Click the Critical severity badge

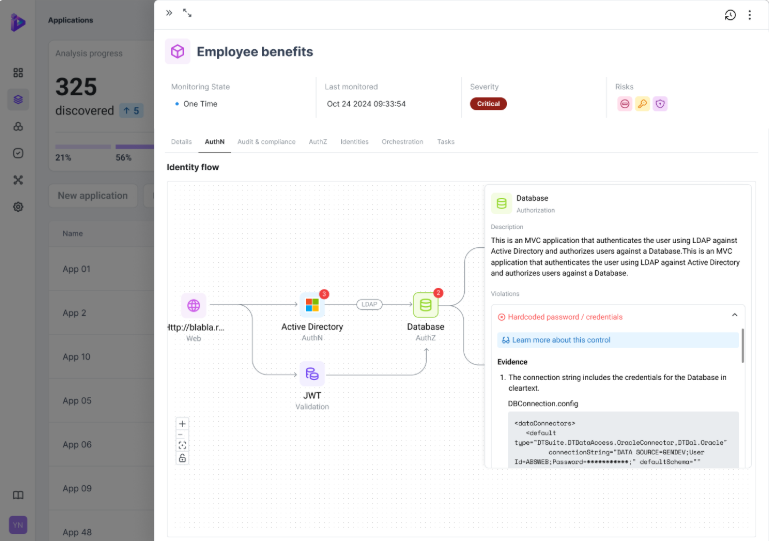[488, 104]
